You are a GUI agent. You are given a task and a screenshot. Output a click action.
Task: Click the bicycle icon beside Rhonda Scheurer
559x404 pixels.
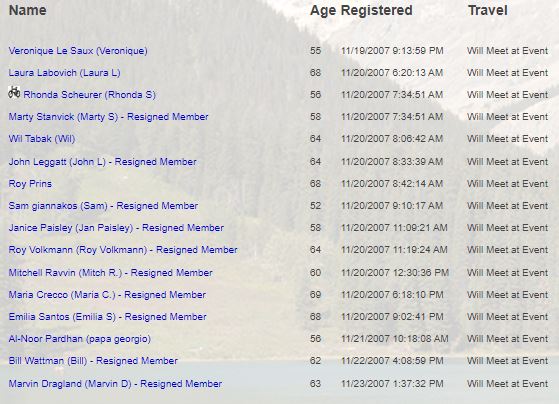[14, 92]
